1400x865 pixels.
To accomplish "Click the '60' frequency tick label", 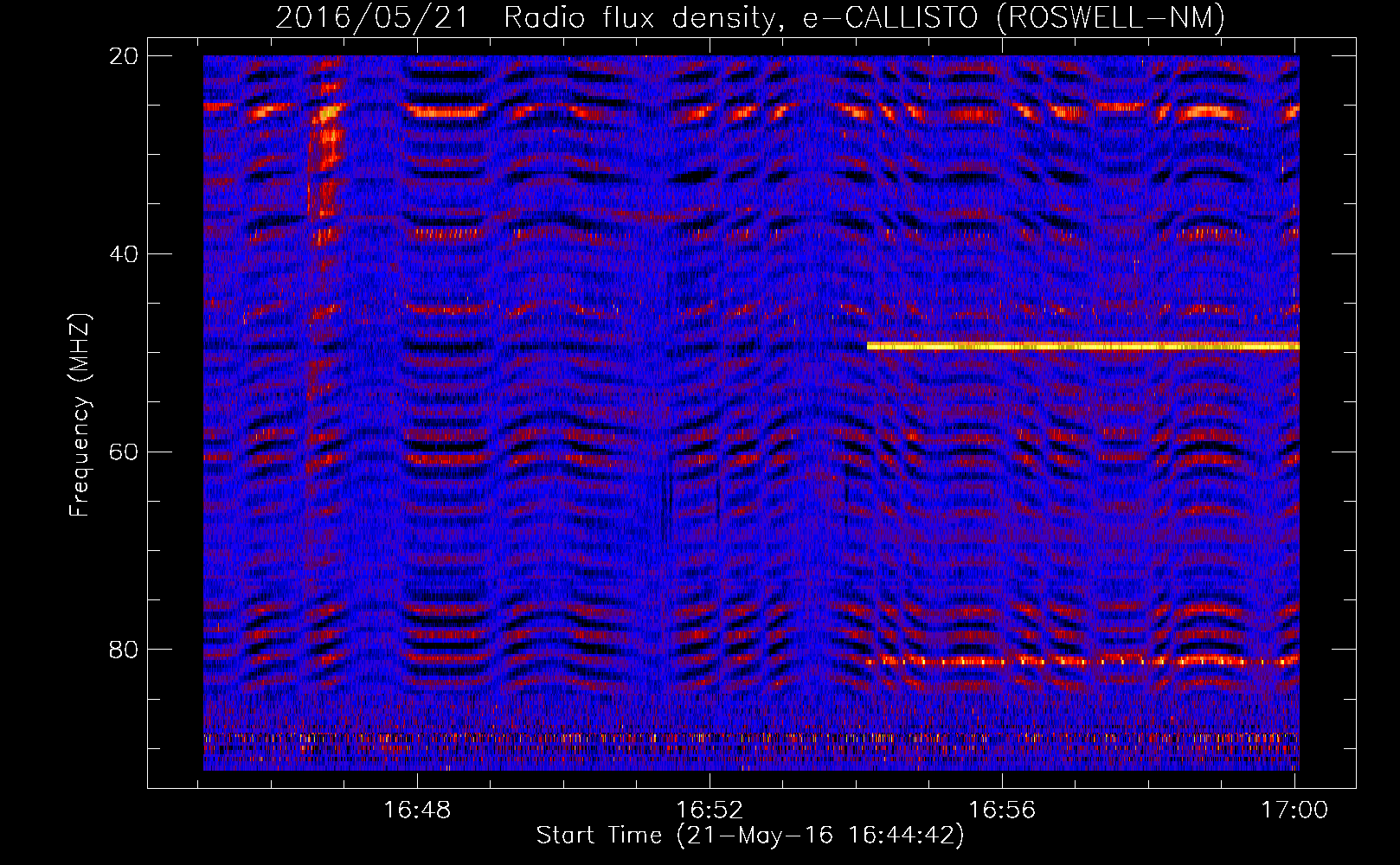I will point(124,452).
